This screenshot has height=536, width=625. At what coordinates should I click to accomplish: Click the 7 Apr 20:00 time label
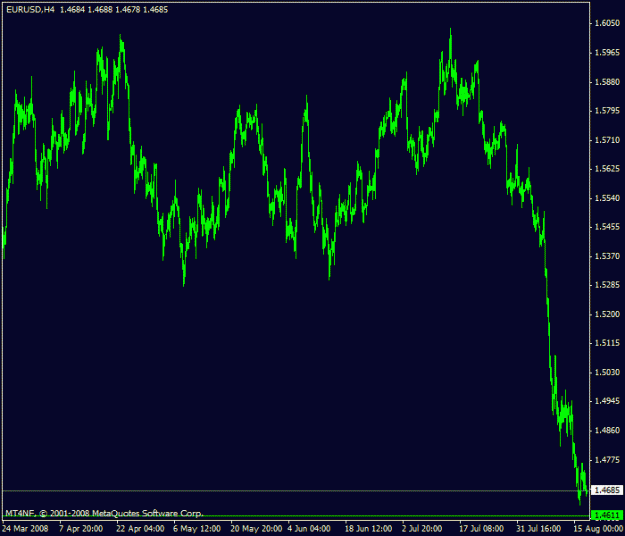(x=81, y=529)
